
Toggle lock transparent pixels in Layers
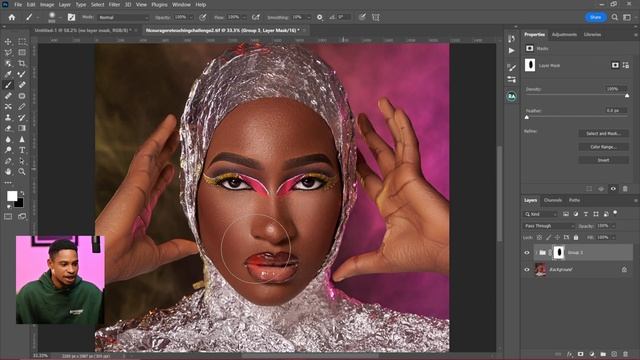click(539, 237)
